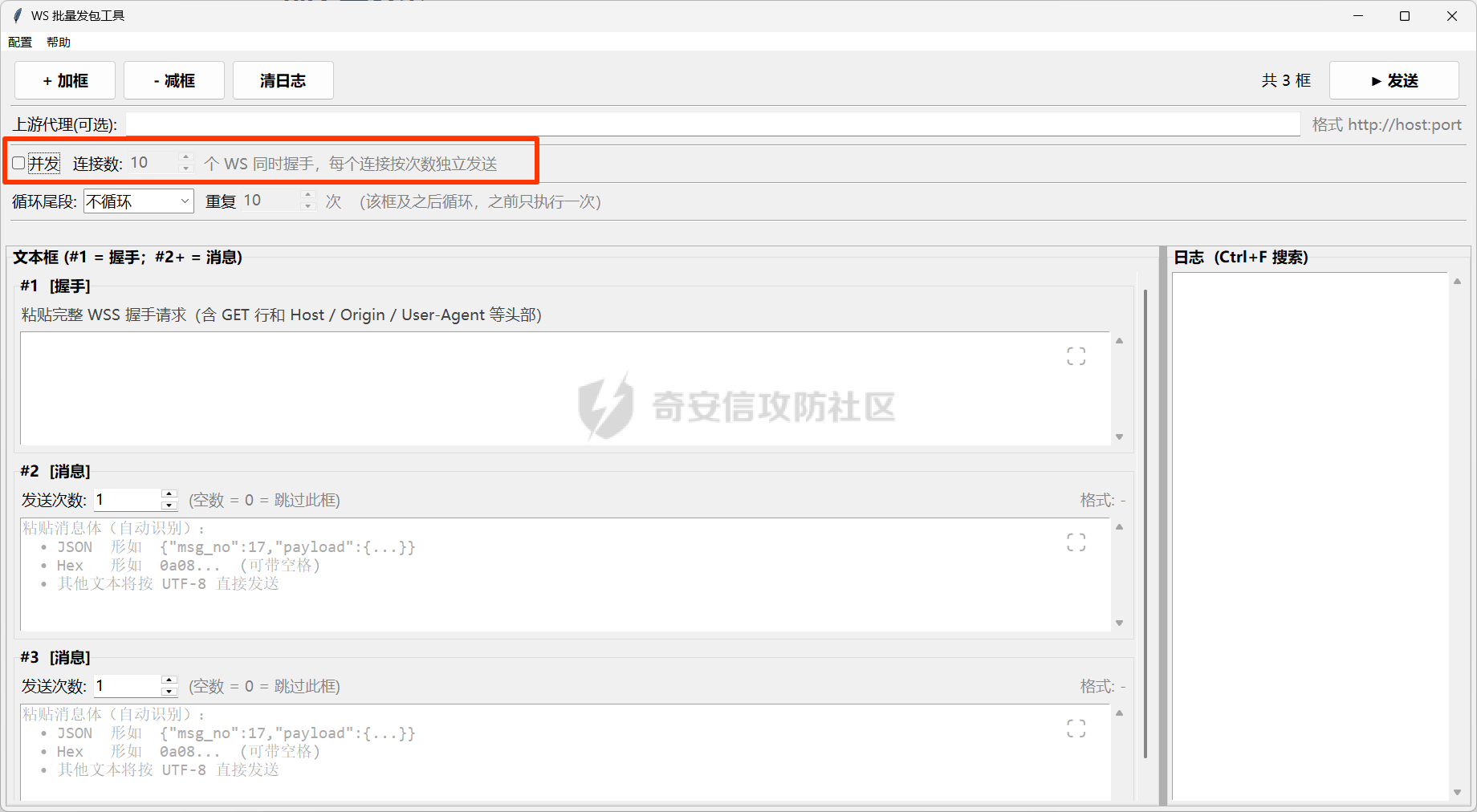Decrease repeat count with down arrow
1477x812 pixels.
307,206
